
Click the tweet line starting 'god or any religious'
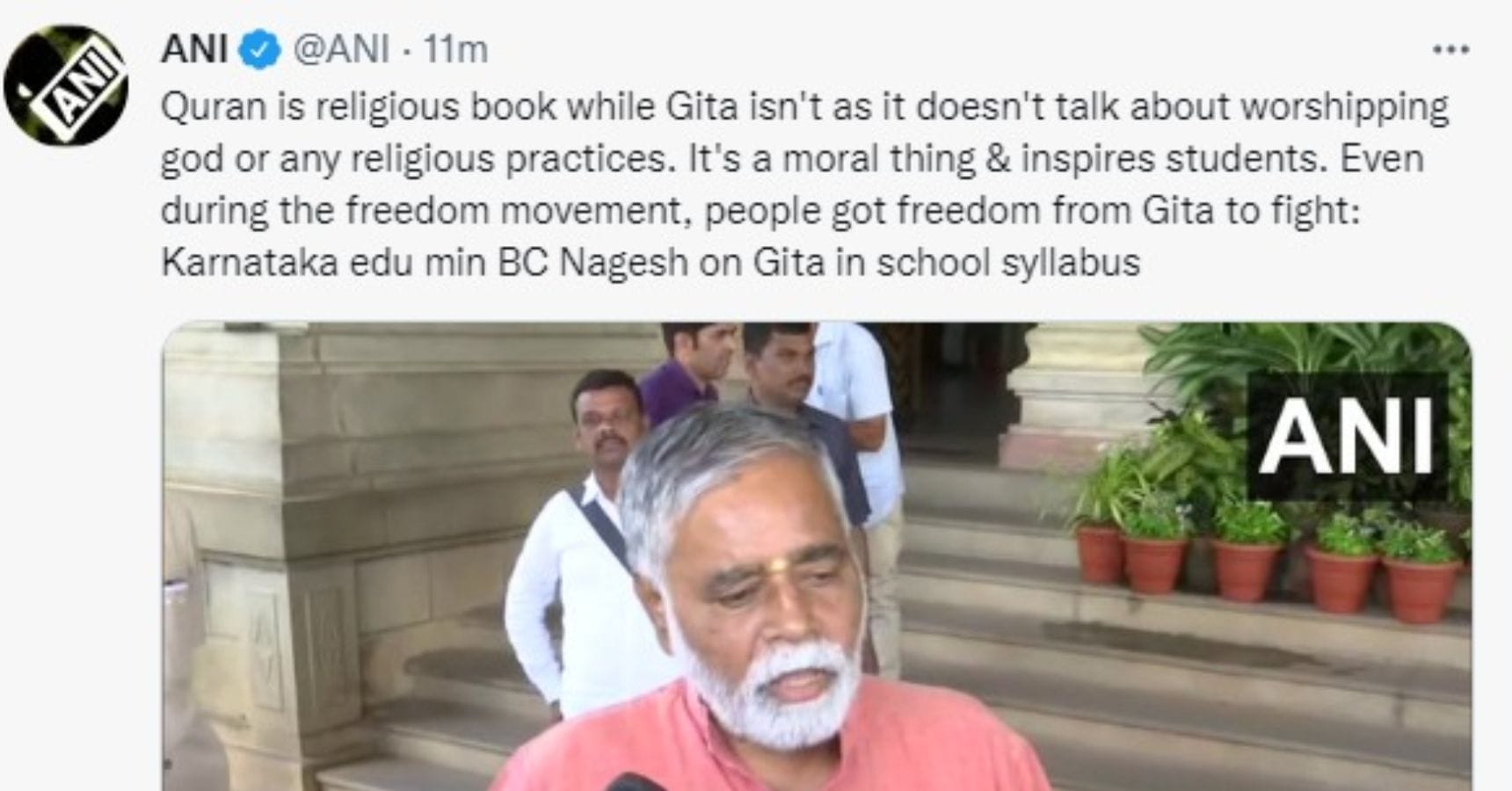point(792,160)
